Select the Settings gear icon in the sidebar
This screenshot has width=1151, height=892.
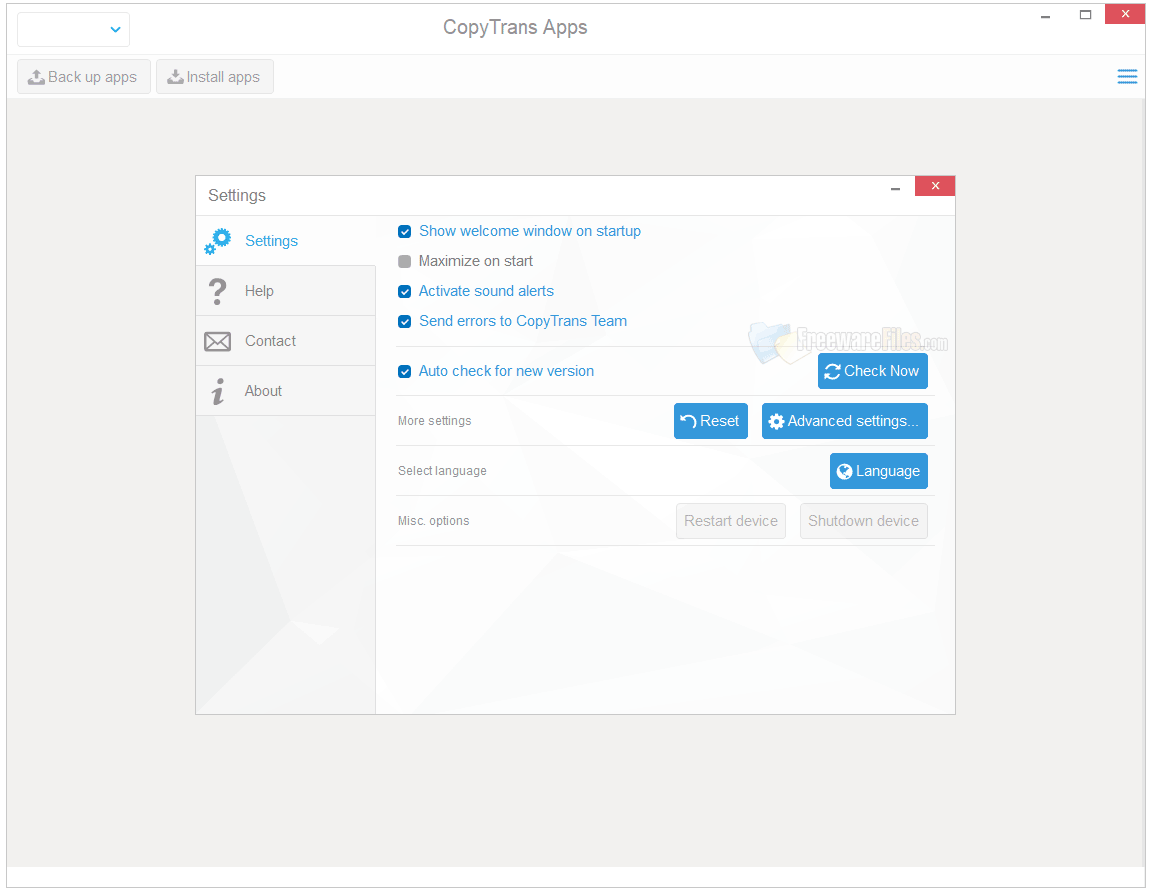click(x=218, y=240)
